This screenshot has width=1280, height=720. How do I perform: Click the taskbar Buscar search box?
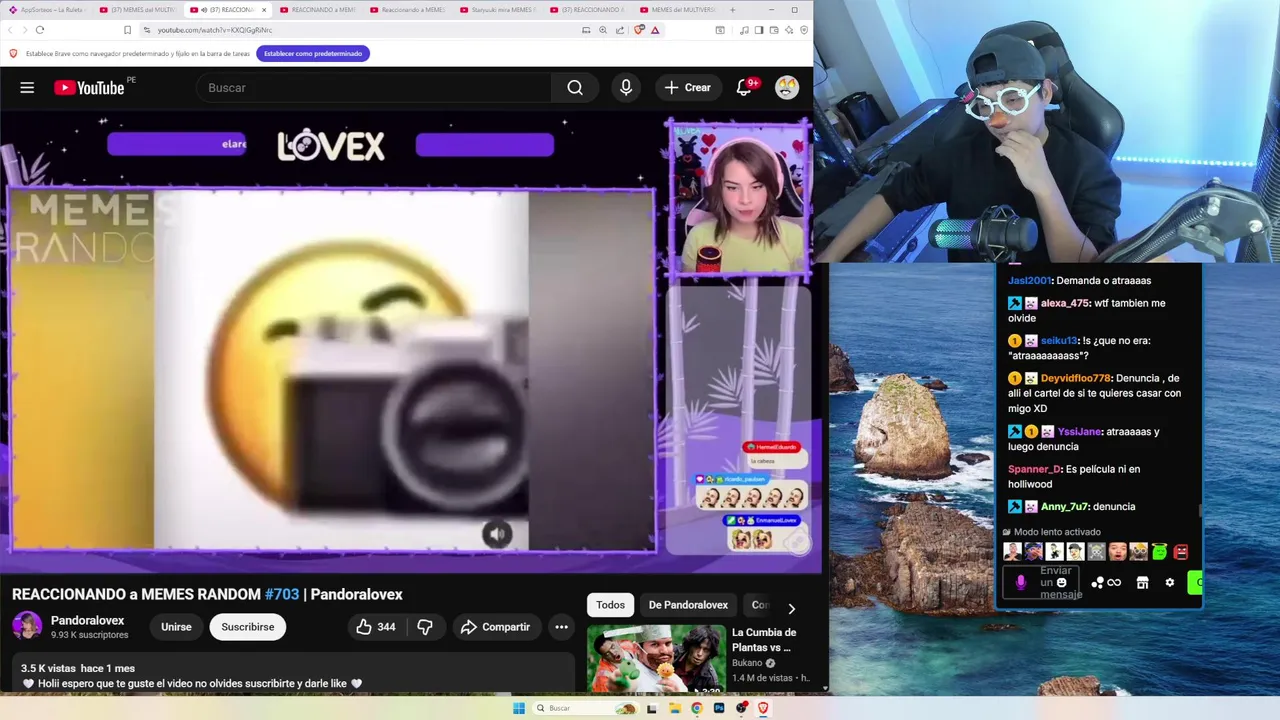(x=586, y=708)
